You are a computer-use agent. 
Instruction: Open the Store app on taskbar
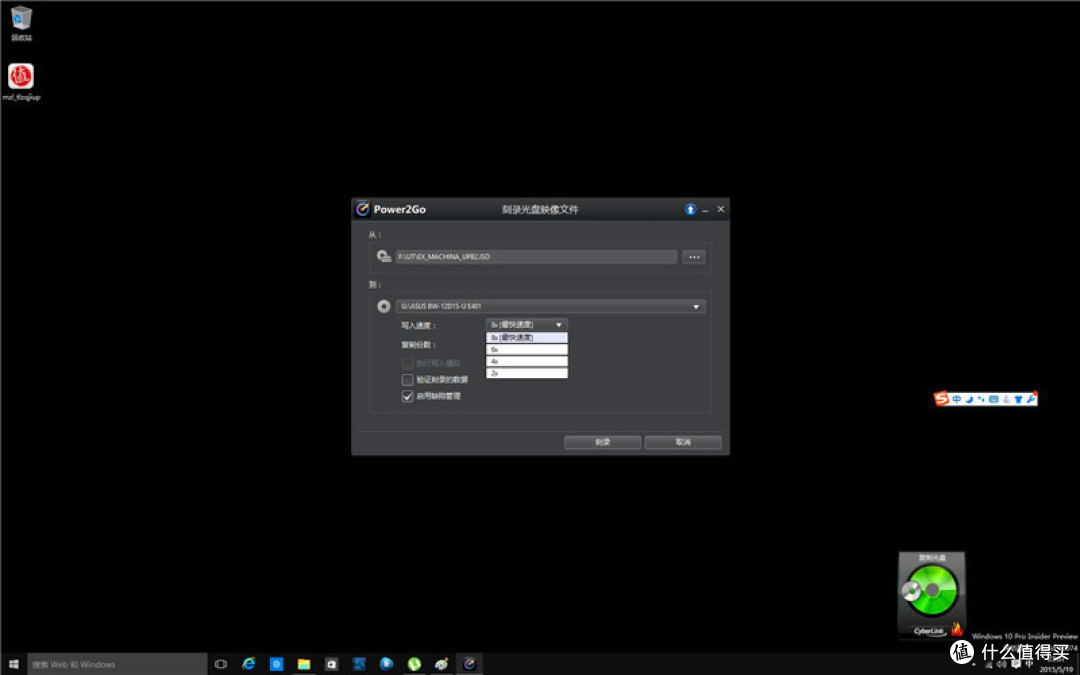(x=331, y=664)
